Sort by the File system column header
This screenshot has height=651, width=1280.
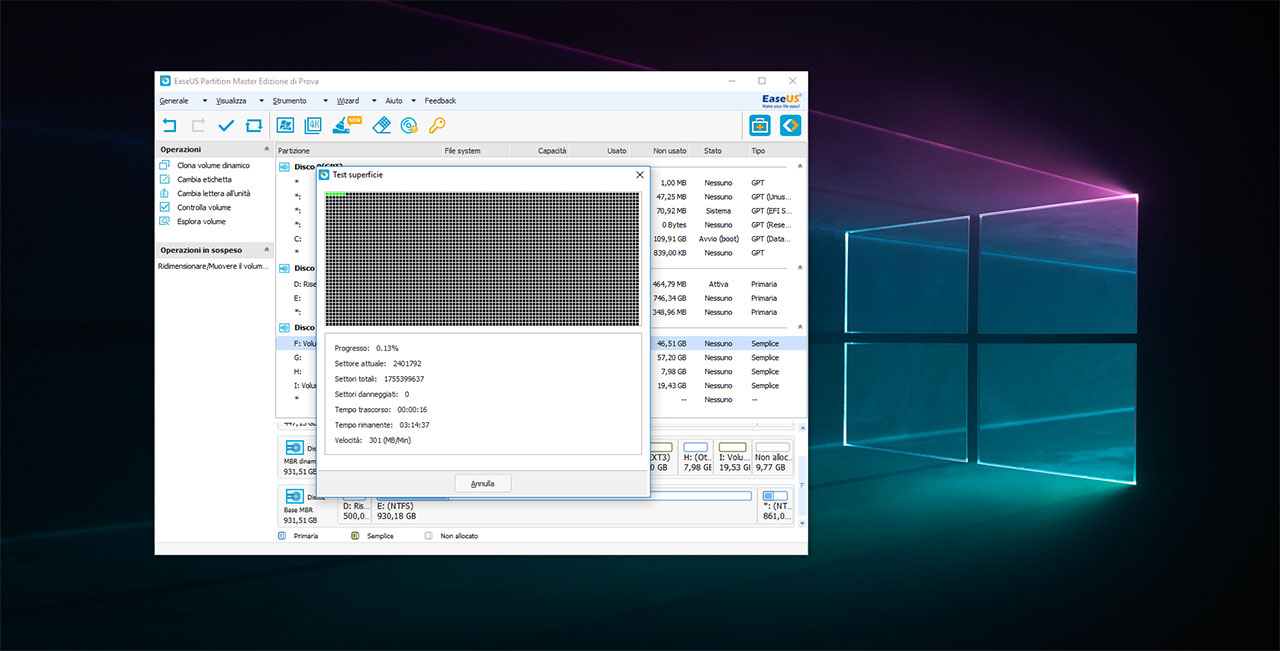pos(476,151)
